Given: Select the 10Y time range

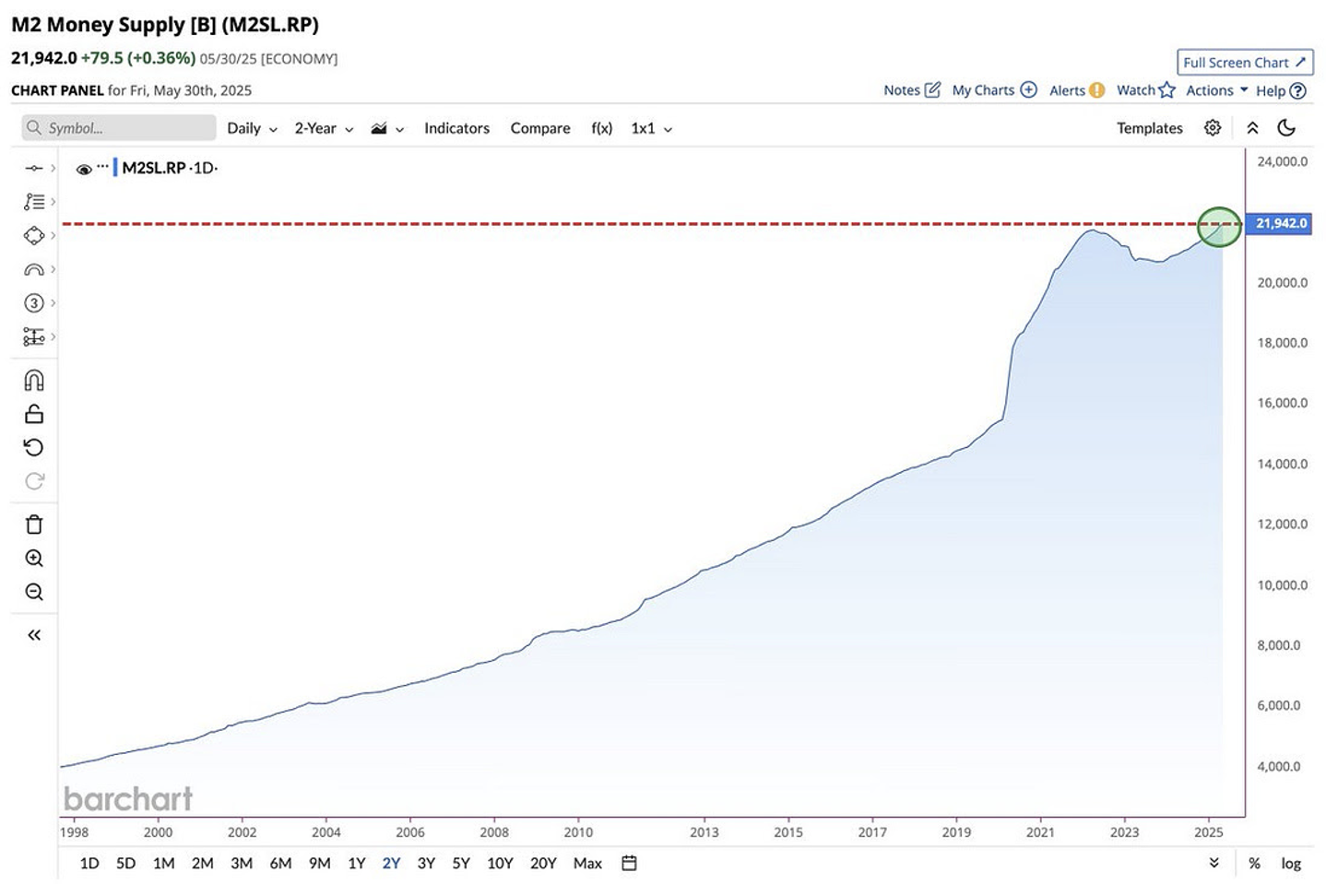Looking at the screenshot, I should point(500,864).
